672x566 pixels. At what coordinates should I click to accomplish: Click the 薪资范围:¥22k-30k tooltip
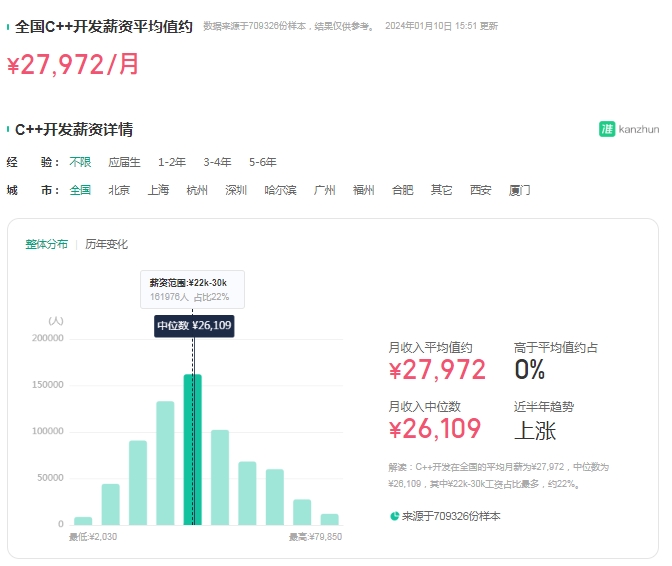point(192,290)
